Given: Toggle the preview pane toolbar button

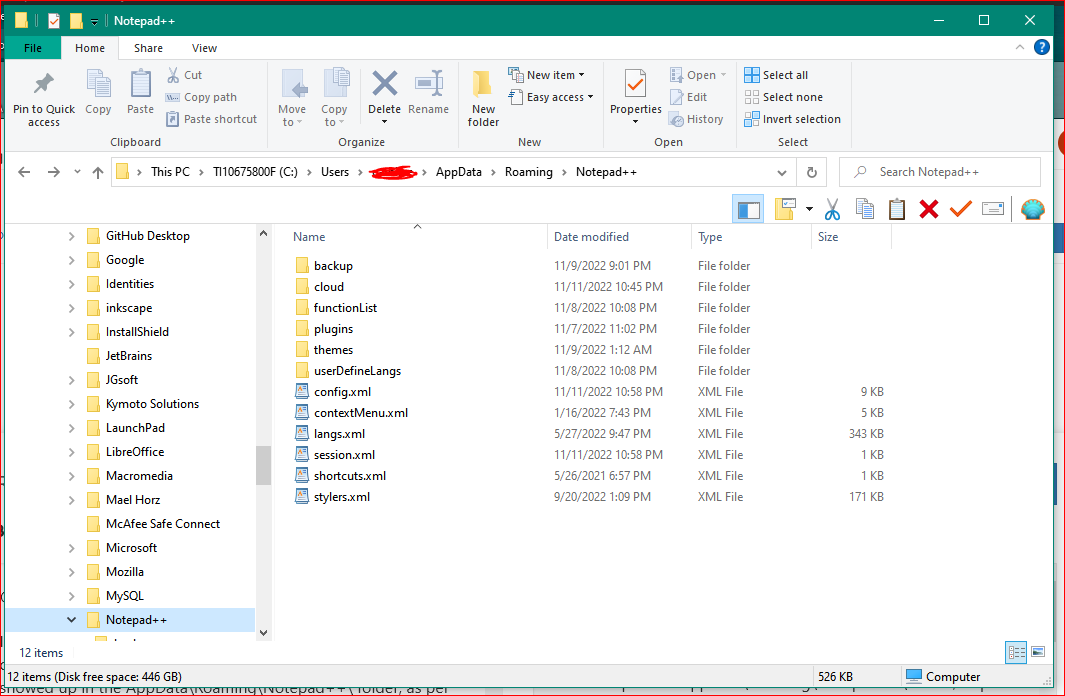Looking at the screenshot, I should tap(748, 209).
